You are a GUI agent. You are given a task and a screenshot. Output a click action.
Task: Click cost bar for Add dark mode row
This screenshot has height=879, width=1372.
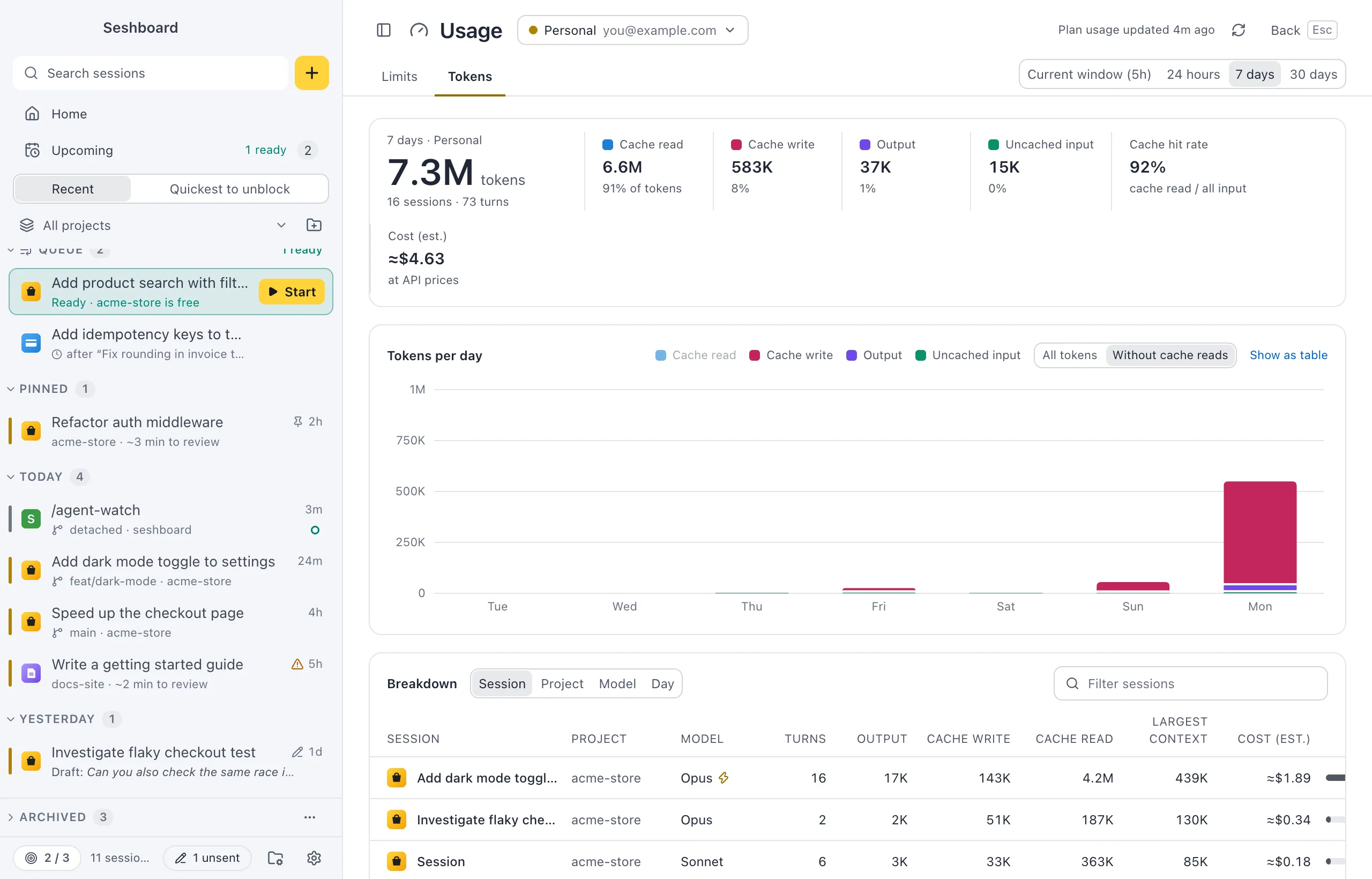(x=1335, y=778)
